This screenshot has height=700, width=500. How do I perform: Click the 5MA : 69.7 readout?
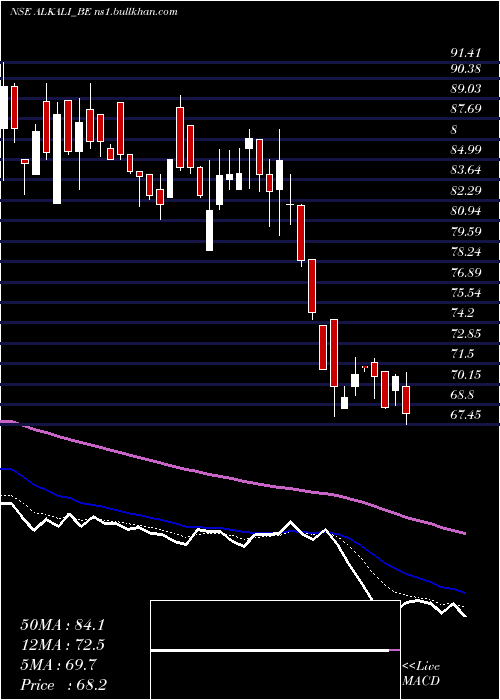pyautogui.click(x=58, y=665)
